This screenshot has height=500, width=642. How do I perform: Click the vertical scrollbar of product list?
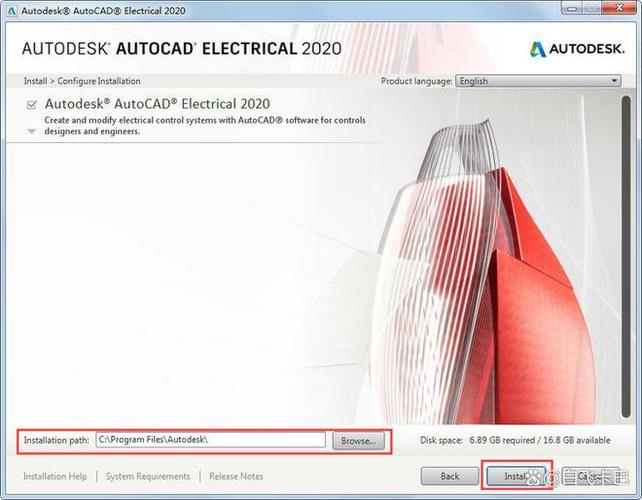[626, 256]
